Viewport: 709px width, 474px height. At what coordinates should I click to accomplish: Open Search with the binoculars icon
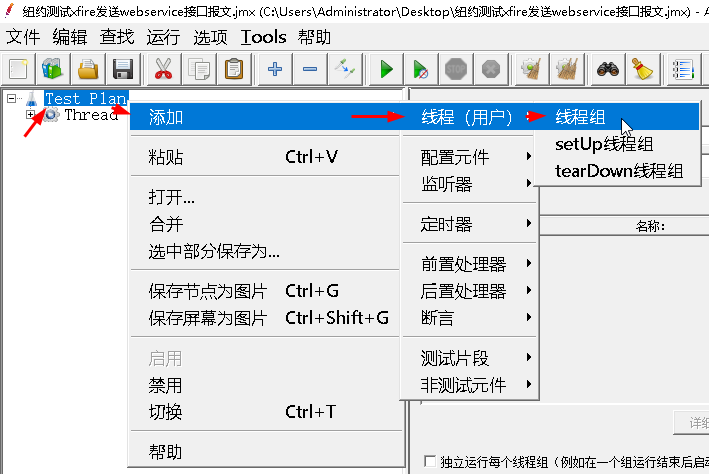point(608,69)
